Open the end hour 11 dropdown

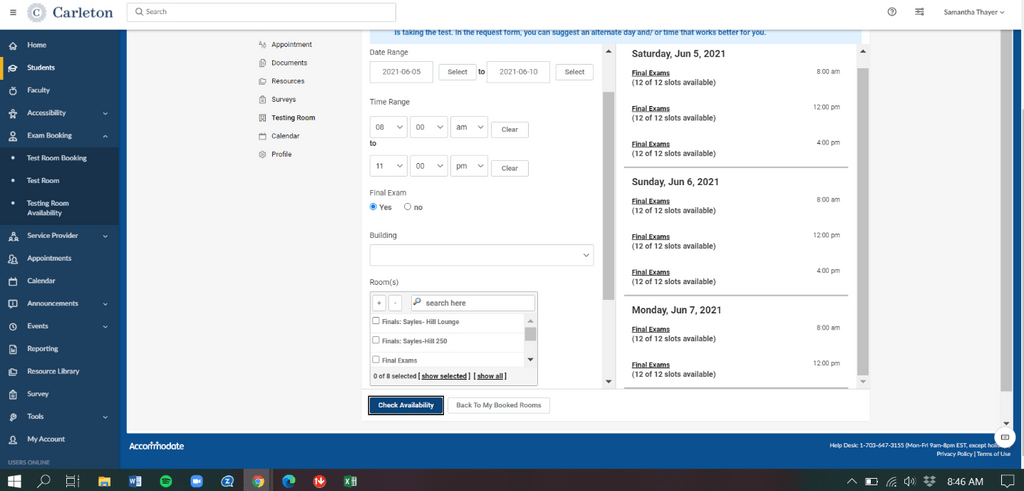pos(389,166)
